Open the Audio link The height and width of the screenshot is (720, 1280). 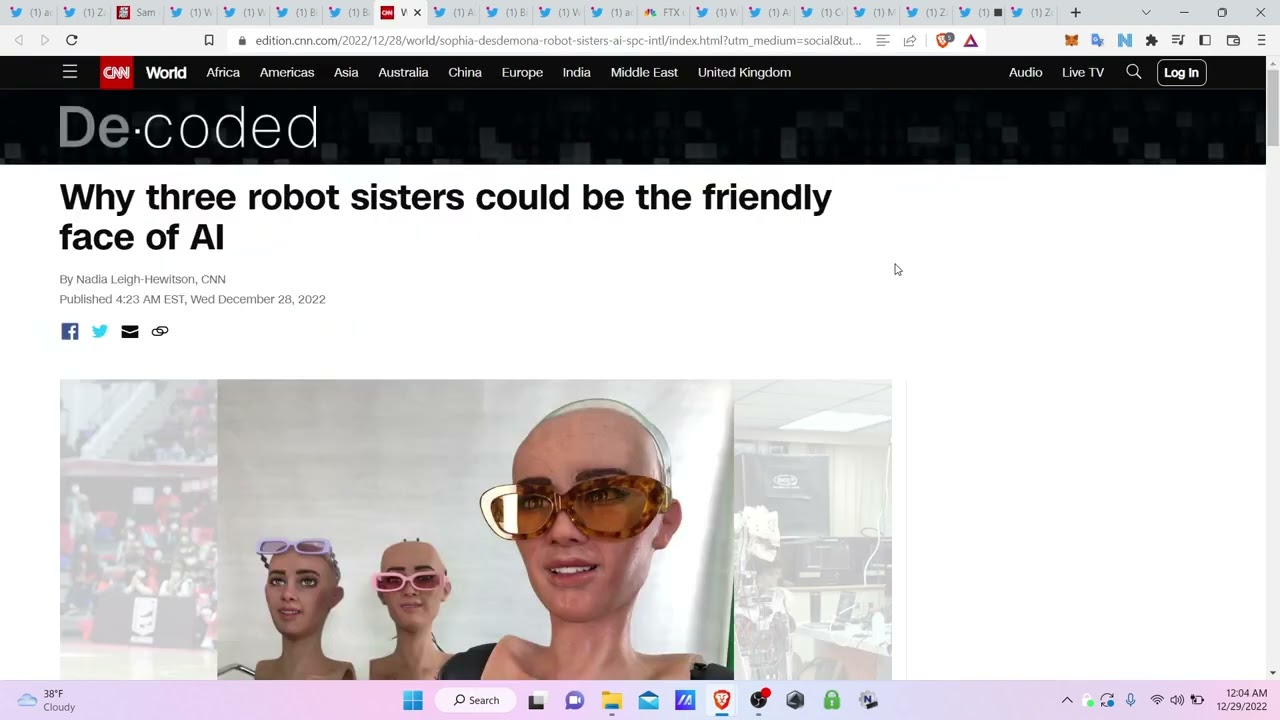point(1025,72)
